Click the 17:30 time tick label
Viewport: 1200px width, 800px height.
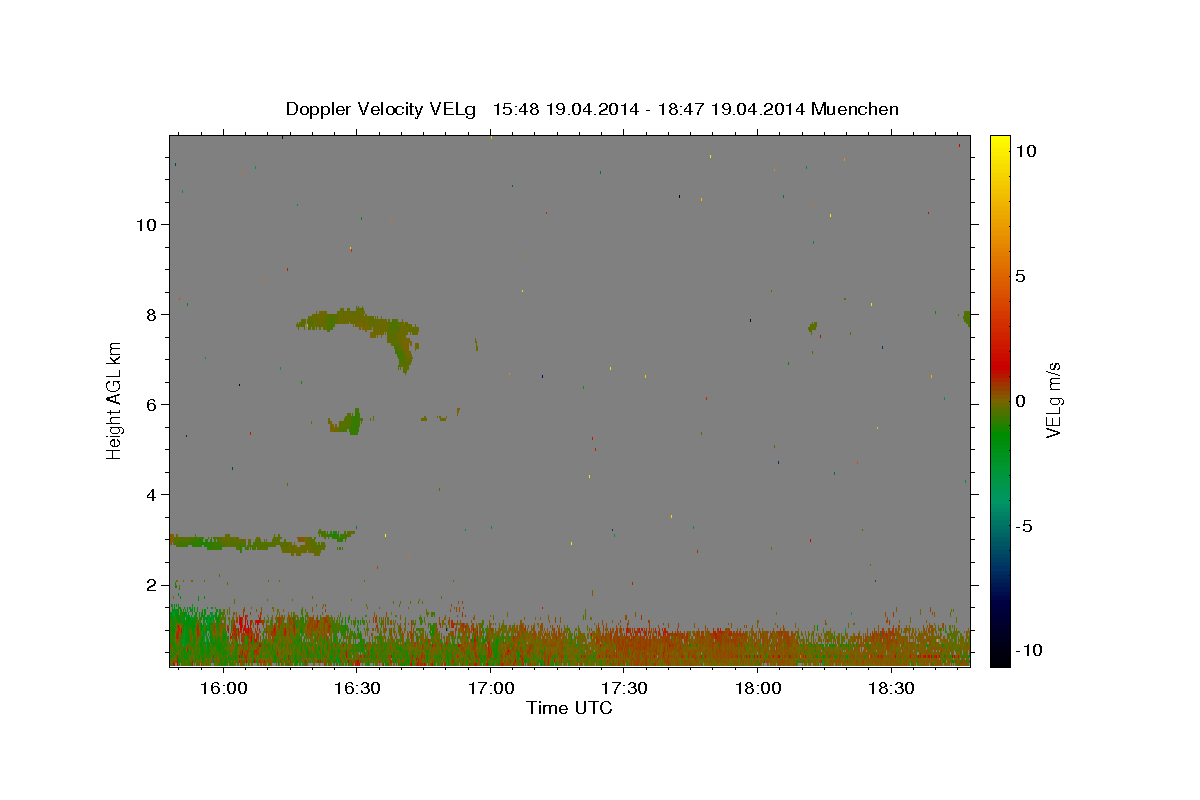click(624, 689)
